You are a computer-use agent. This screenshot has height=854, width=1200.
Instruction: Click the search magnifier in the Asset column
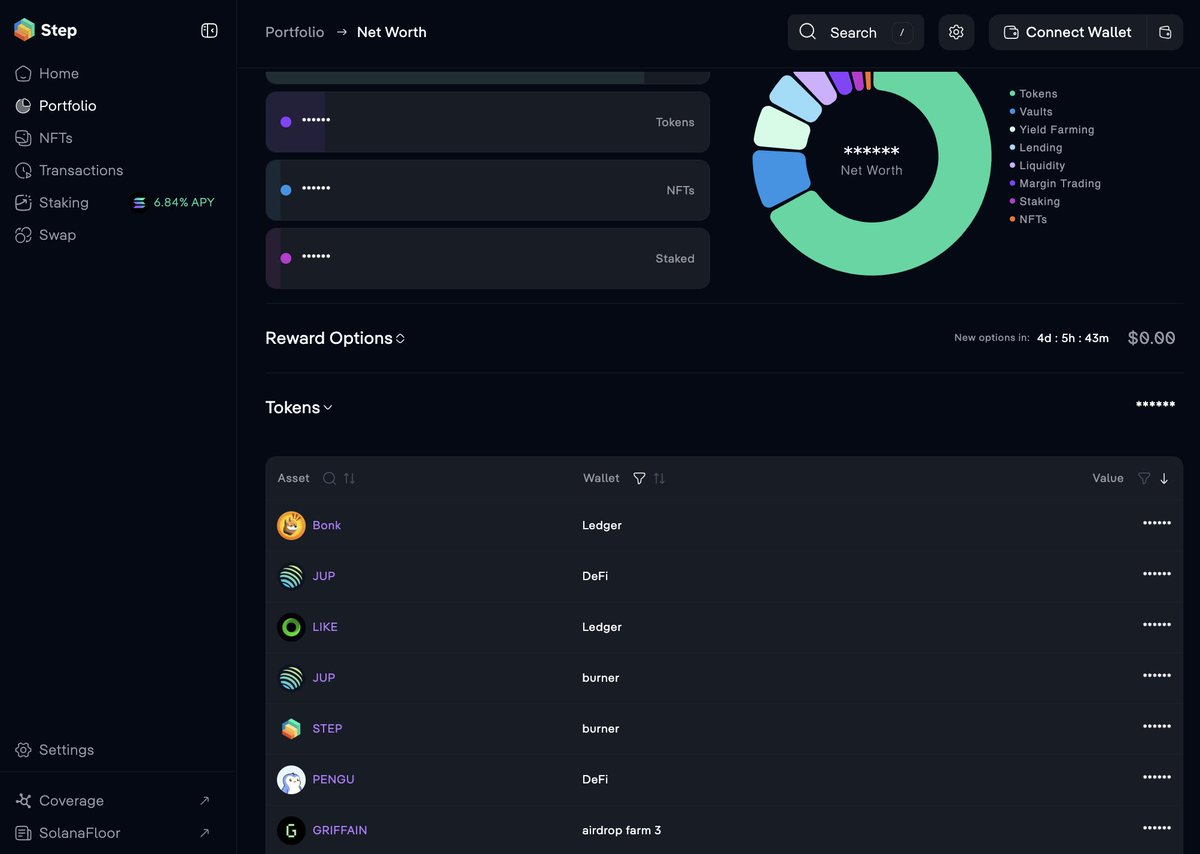pos(329,478)
